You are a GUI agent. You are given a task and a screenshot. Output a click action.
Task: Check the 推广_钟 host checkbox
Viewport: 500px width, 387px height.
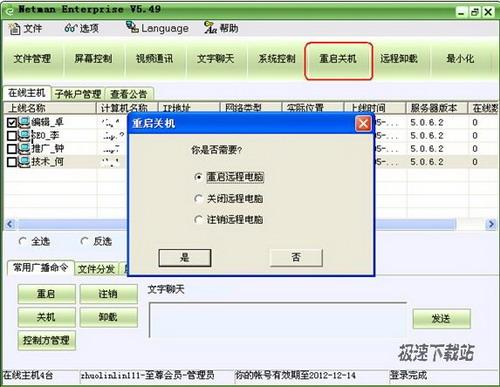pos(12,149)
